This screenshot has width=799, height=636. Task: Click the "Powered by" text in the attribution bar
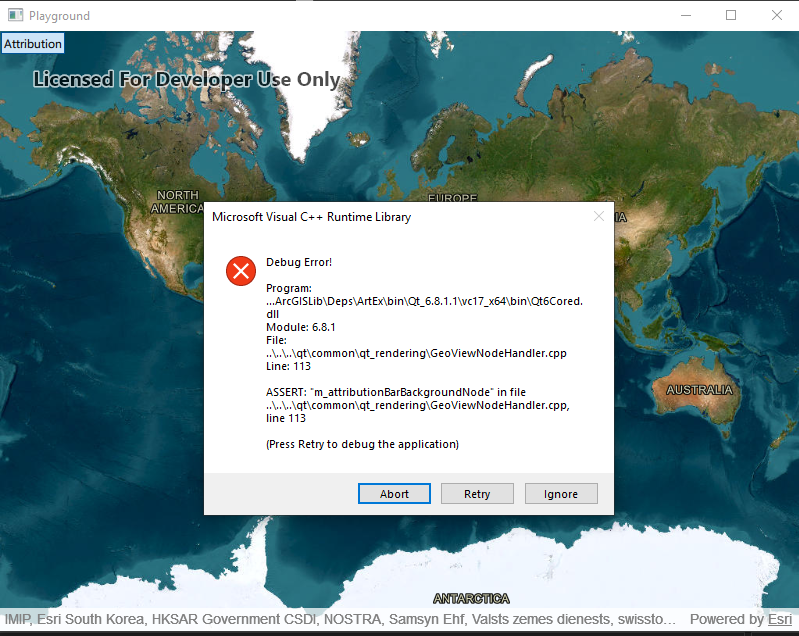click(727, 619)
